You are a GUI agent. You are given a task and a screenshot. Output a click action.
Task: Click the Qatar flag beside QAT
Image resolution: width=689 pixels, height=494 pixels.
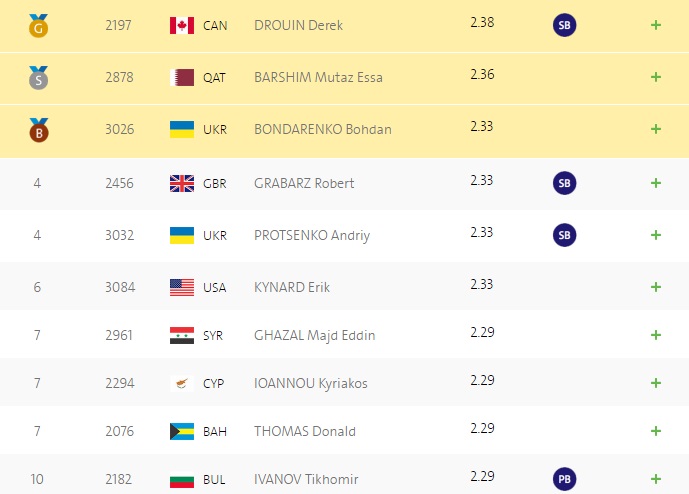point(182,77)
